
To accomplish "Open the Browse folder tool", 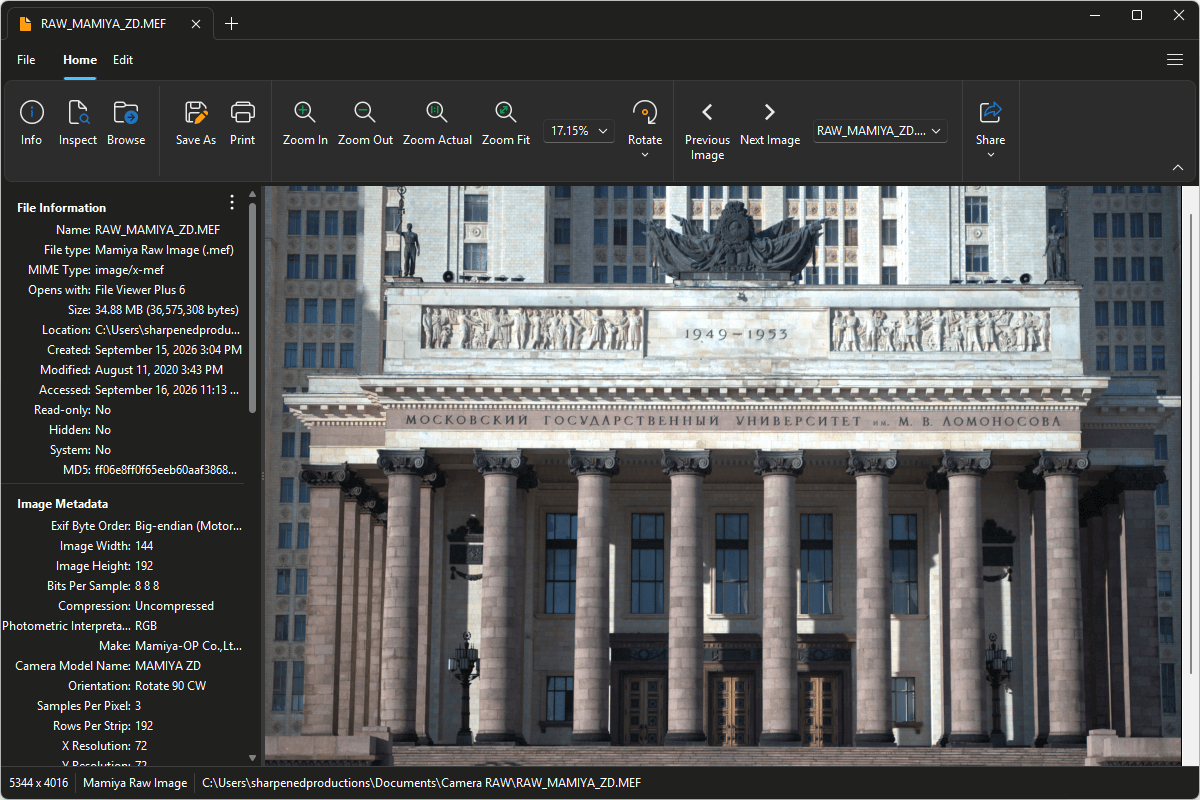I will click(126, 123).
